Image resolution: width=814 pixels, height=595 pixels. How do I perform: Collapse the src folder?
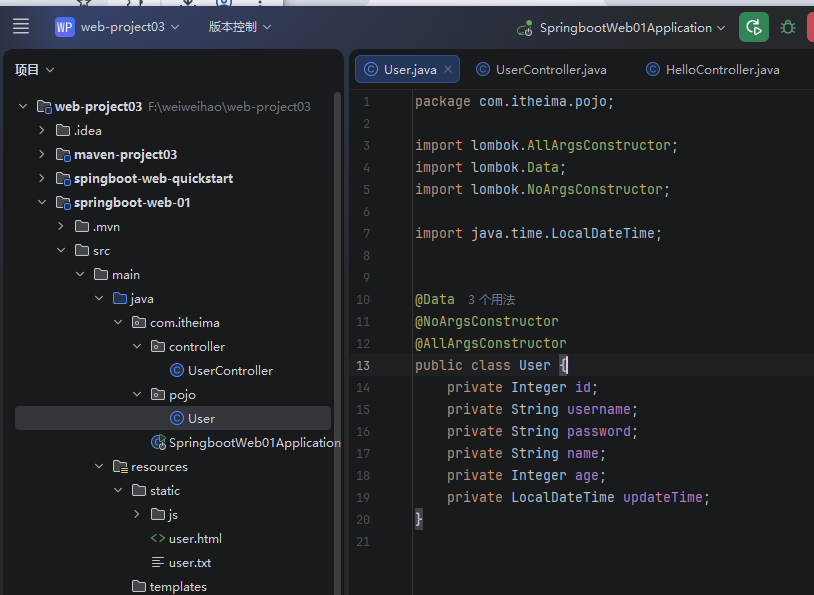tap(61, 250)
